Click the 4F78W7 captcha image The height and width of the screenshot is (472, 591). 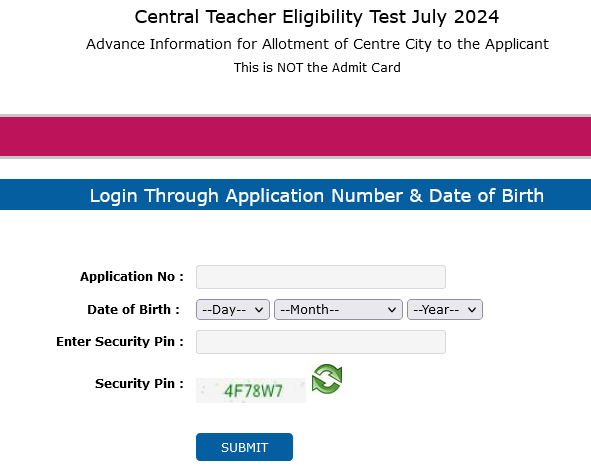pos(251,391)
